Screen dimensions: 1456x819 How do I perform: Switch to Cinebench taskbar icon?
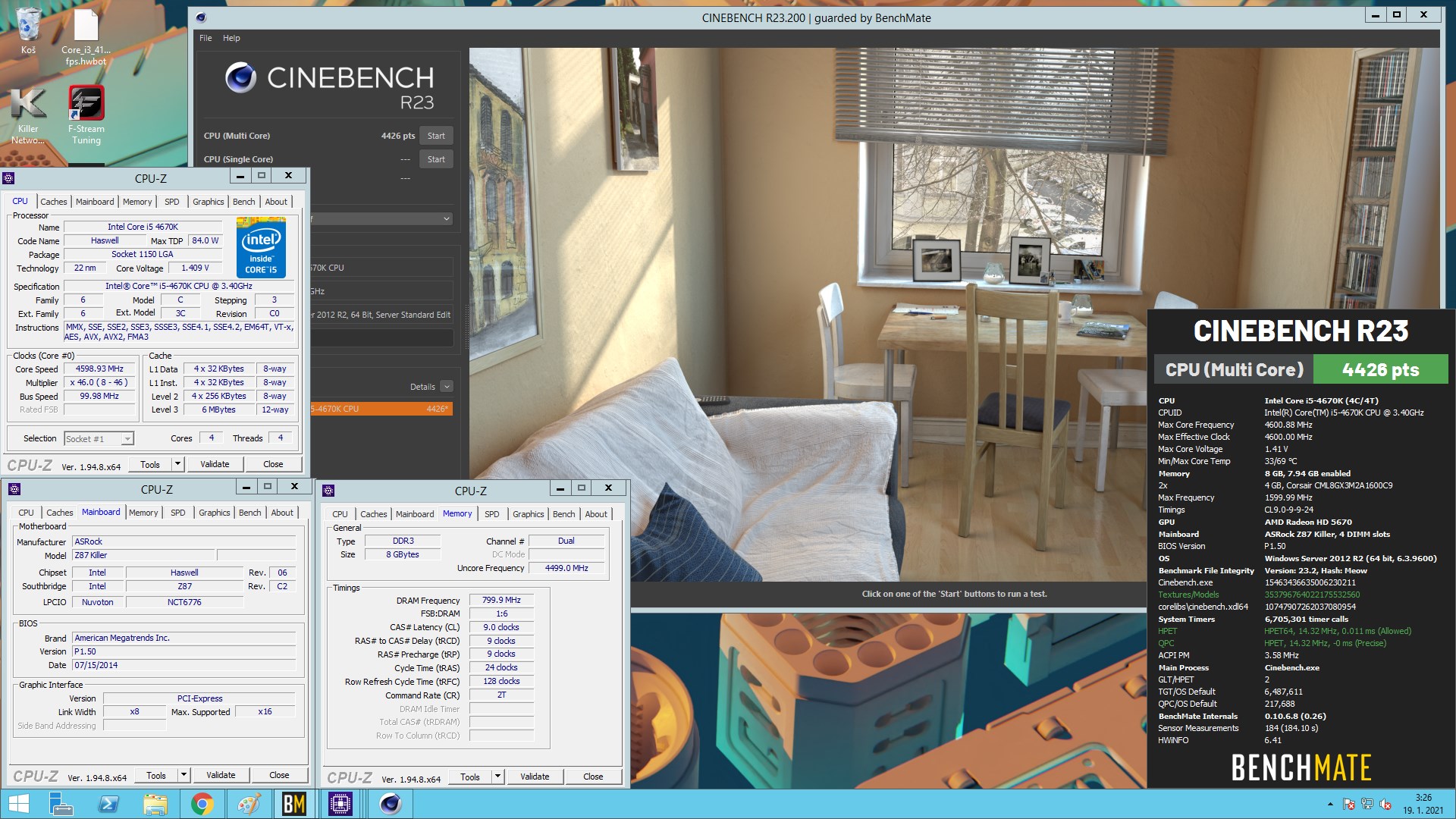[391, 804]
